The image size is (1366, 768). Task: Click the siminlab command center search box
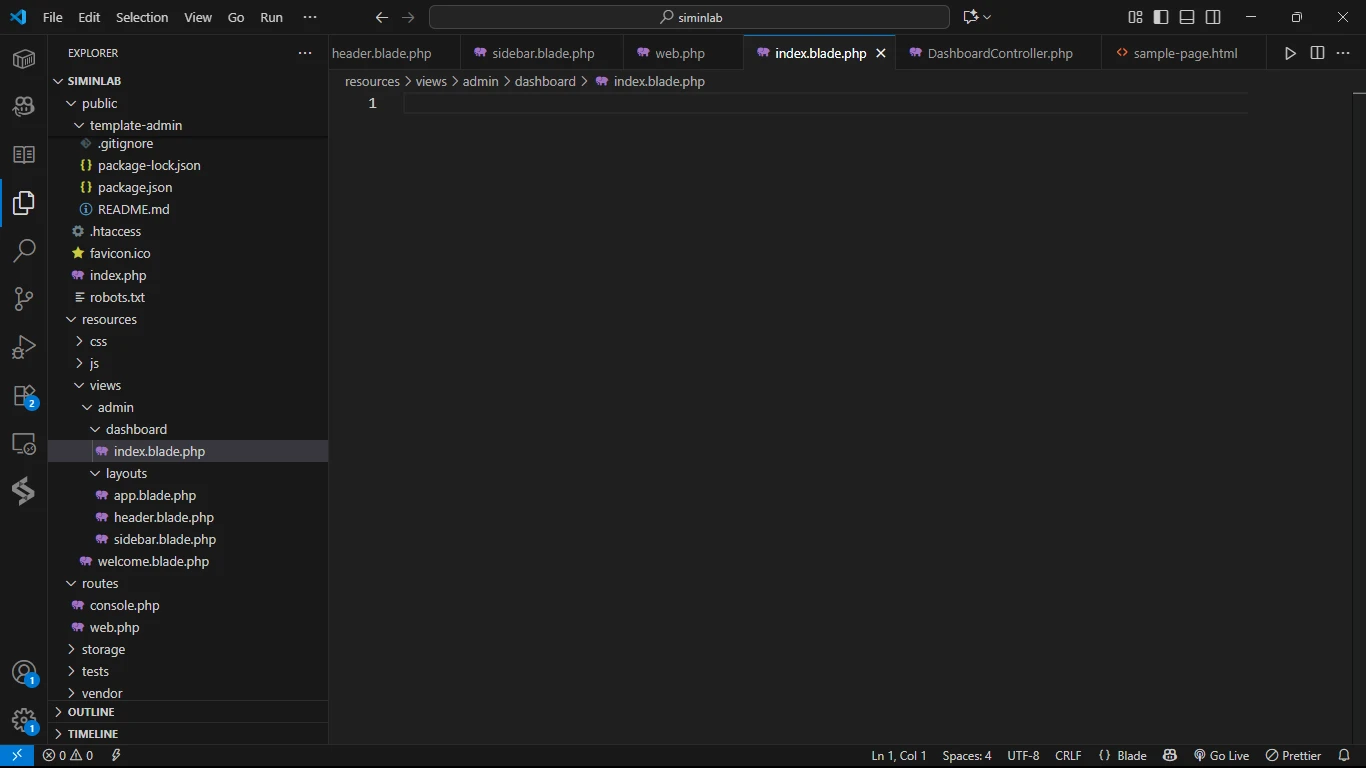[689, 17]
